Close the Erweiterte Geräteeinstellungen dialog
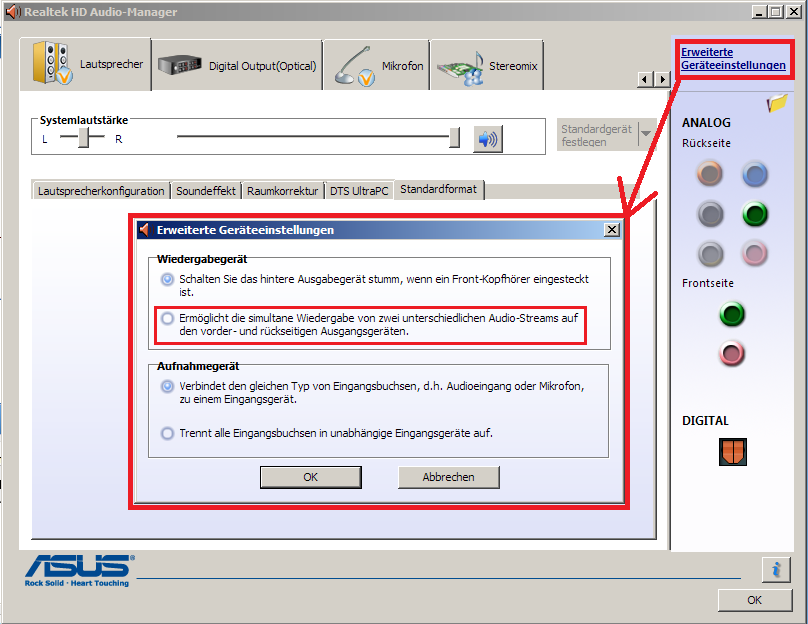The image size is (808, 624). pyautogui.click(x=612, y=230)
